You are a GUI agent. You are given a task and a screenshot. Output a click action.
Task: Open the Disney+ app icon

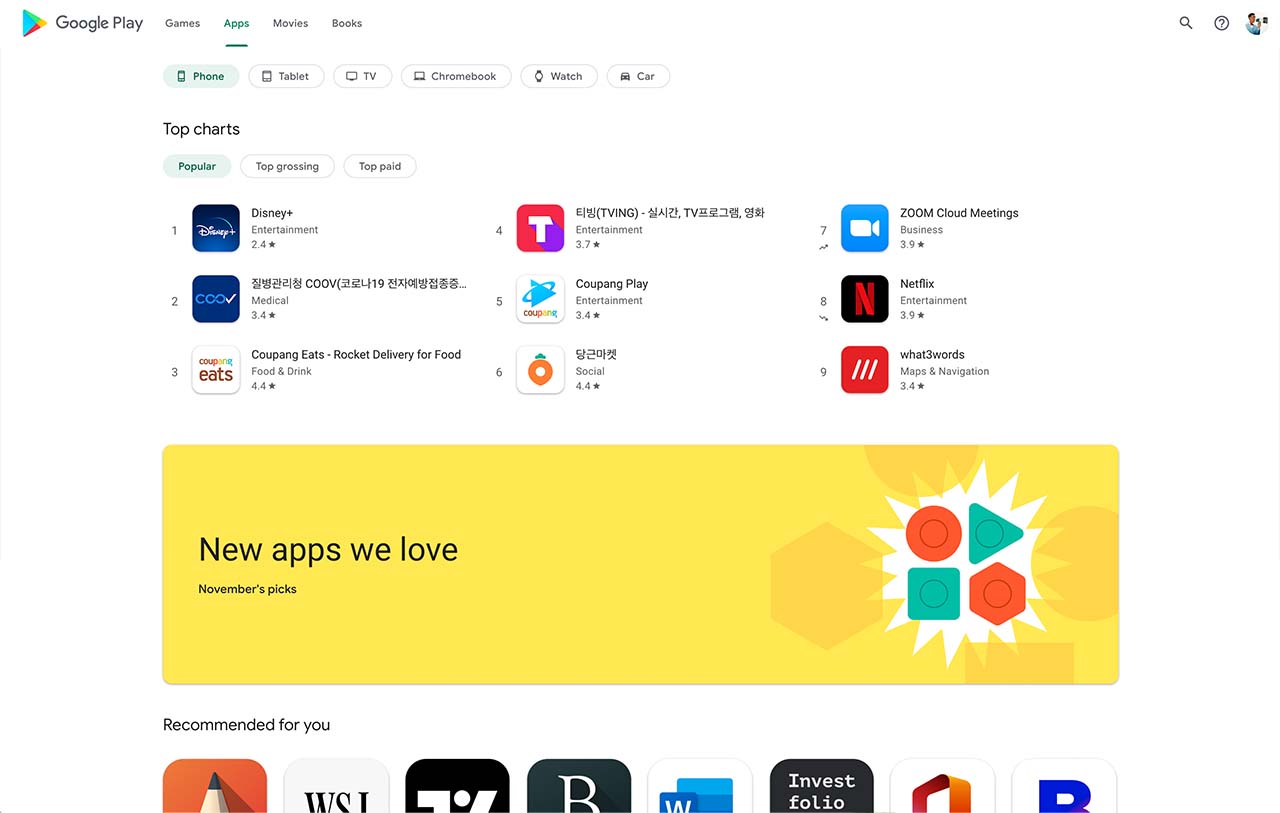tap(216, 229)
